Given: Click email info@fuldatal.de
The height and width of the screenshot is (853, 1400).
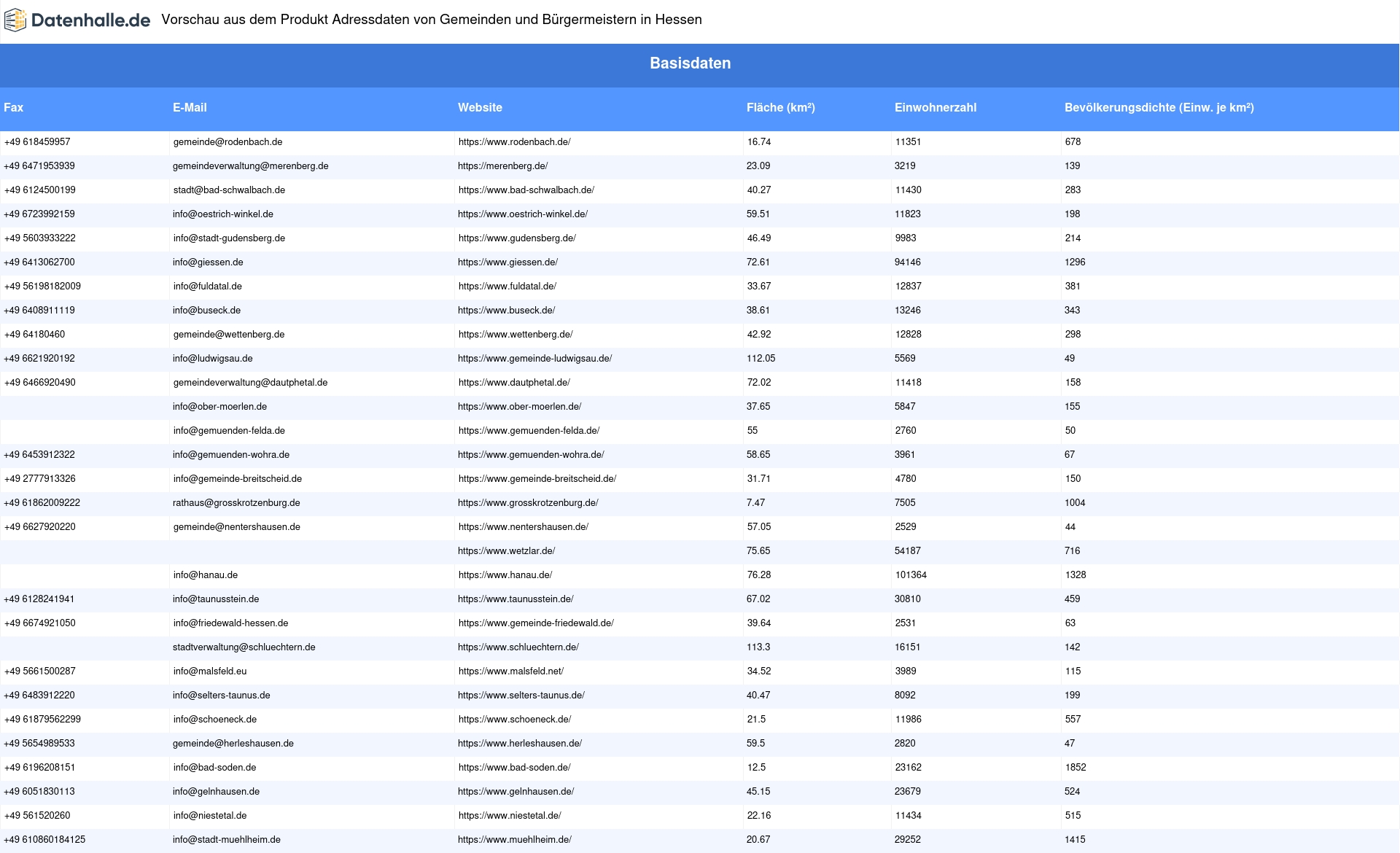Looking at the screenshot, I should tap(208, 287).
